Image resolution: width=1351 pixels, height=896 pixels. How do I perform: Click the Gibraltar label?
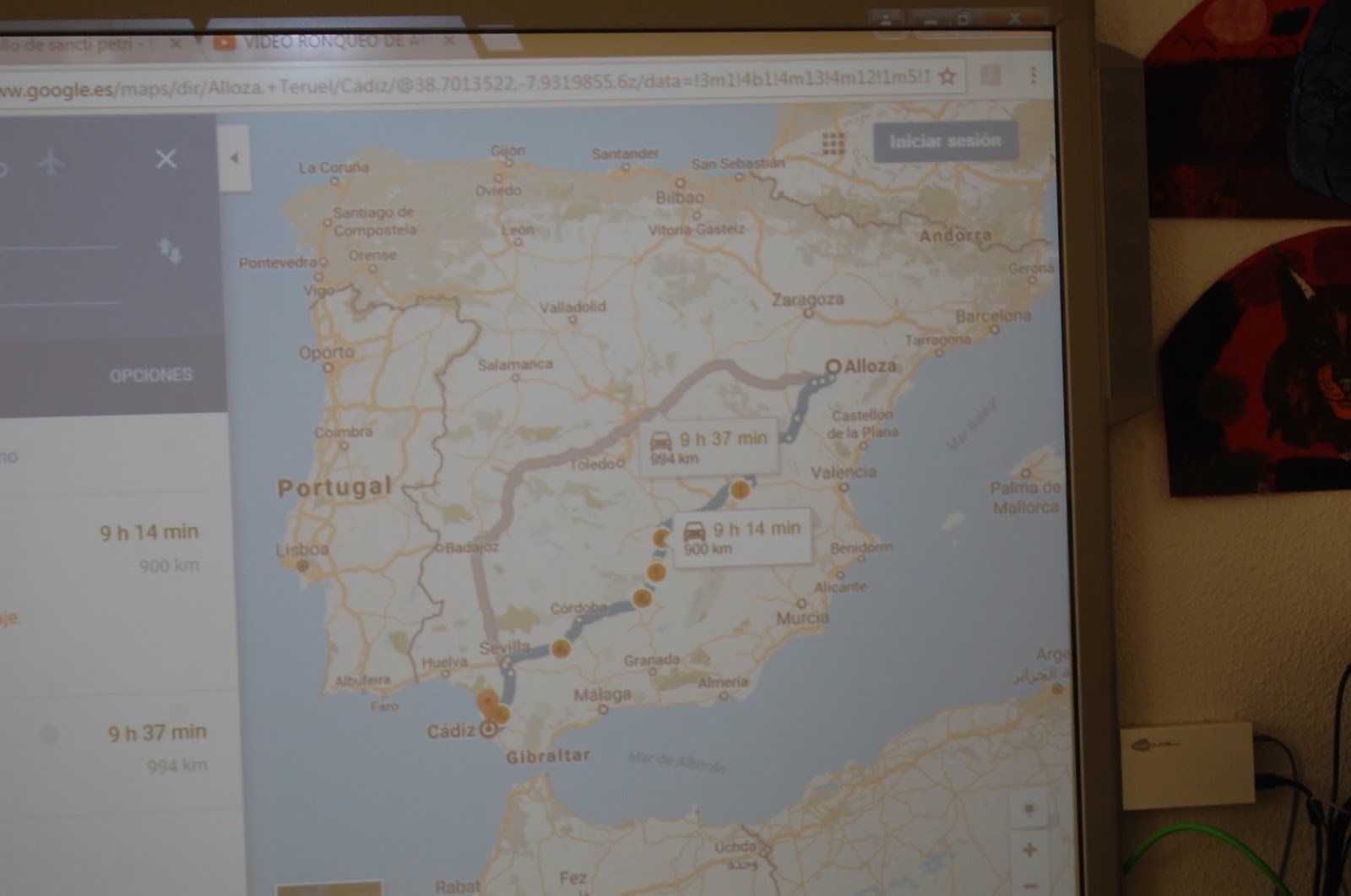548,756
